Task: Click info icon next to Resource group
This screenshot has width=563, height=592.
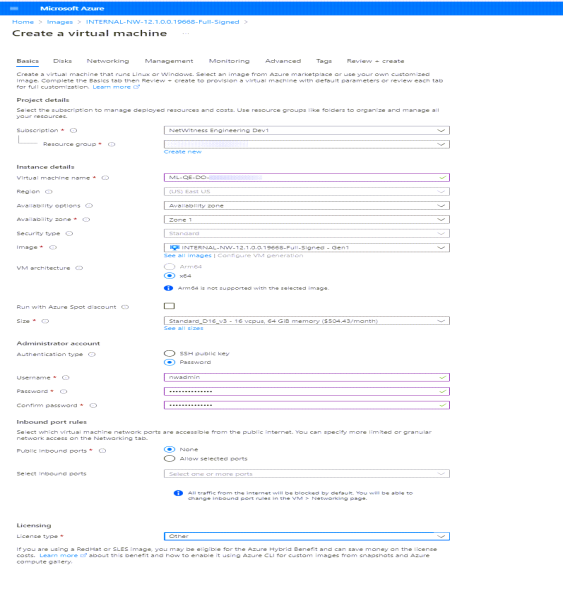Action: click(111, 144)
